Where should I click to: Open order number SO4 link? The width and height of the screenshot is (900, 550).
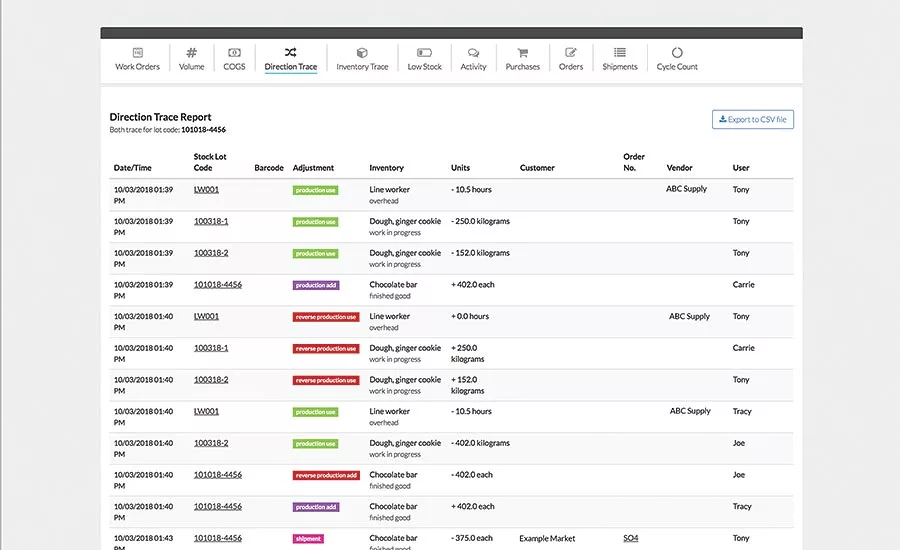click(x=630, y=538)
